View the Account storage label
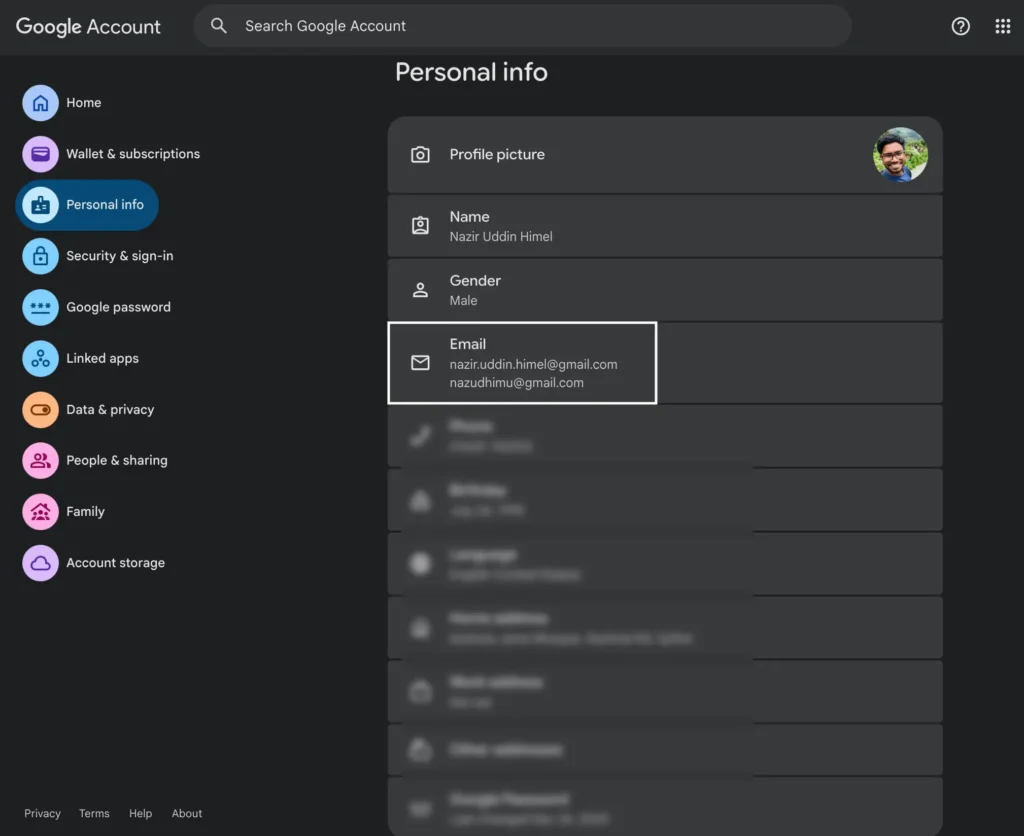 116,563
